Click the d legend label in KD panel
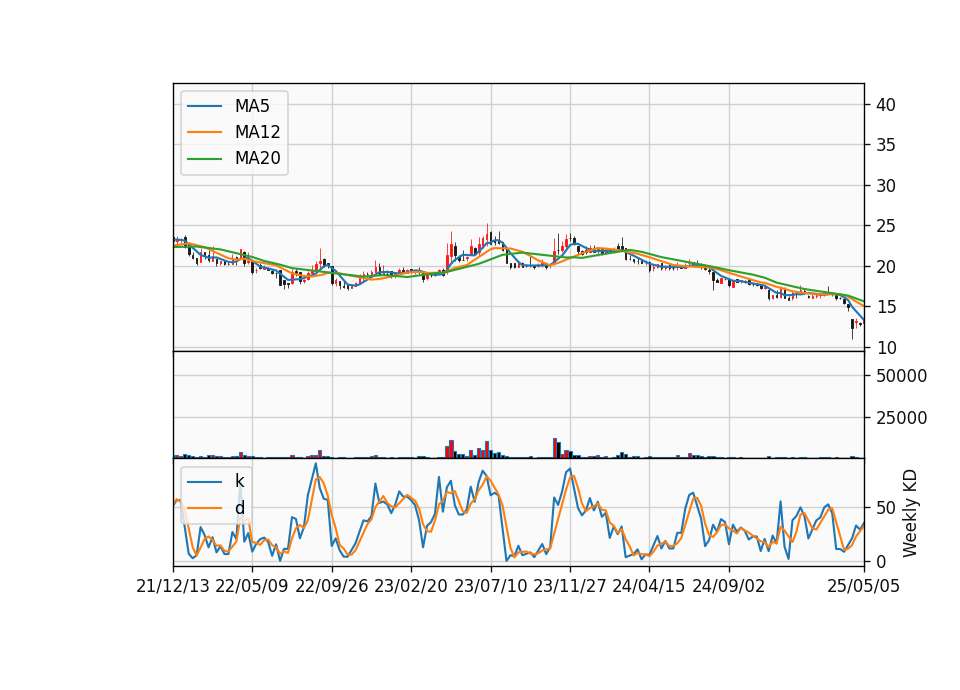Viewport: 960px width, 690px height. 239,508
